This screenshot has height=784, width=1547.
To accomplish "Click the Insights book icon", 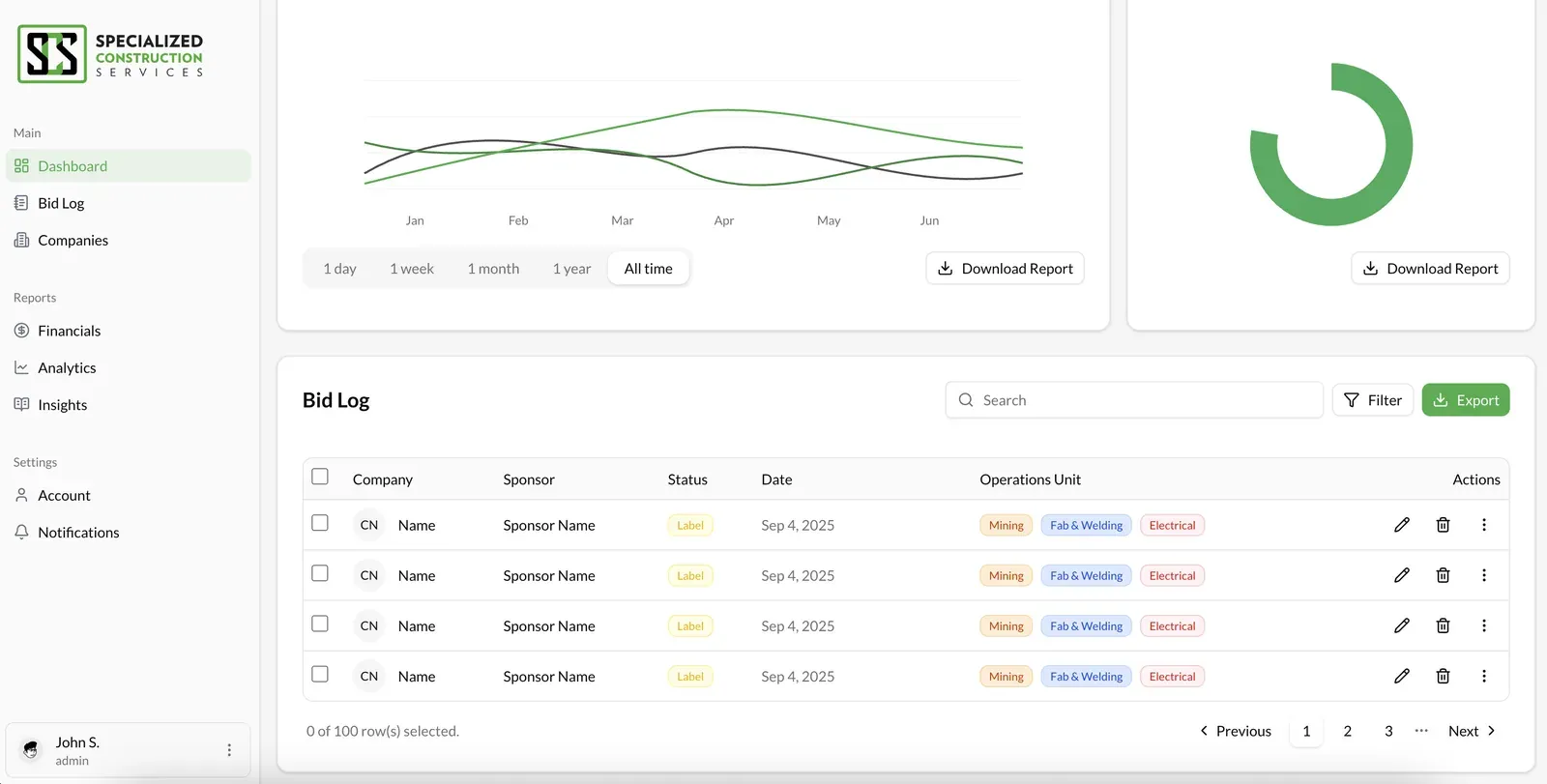I will [x=21, y=404].
